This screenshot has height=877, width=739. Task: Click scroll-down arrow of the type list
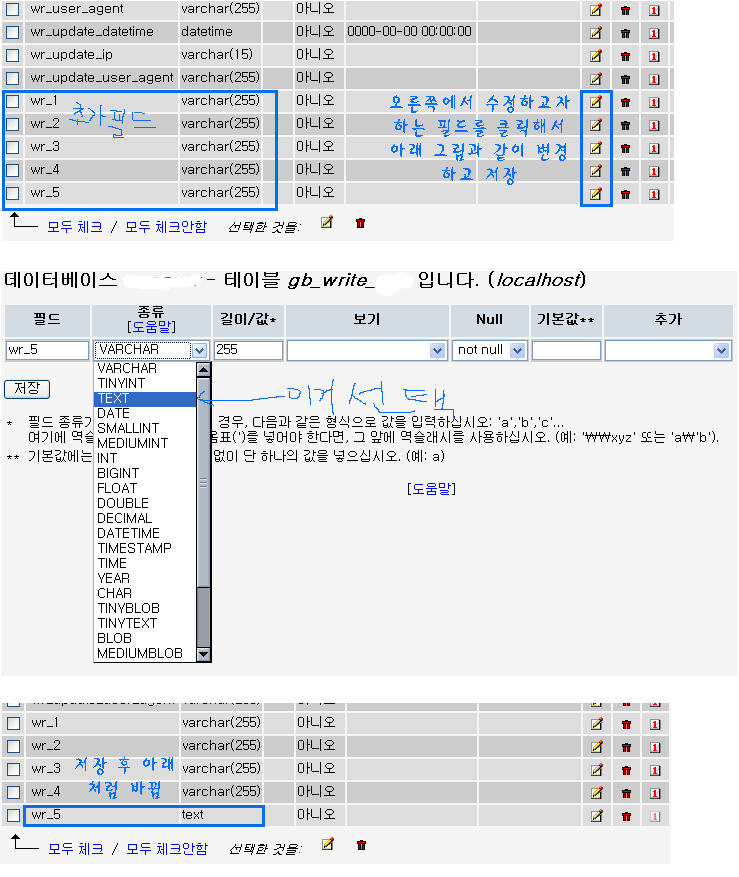click(x=204, y=654)
